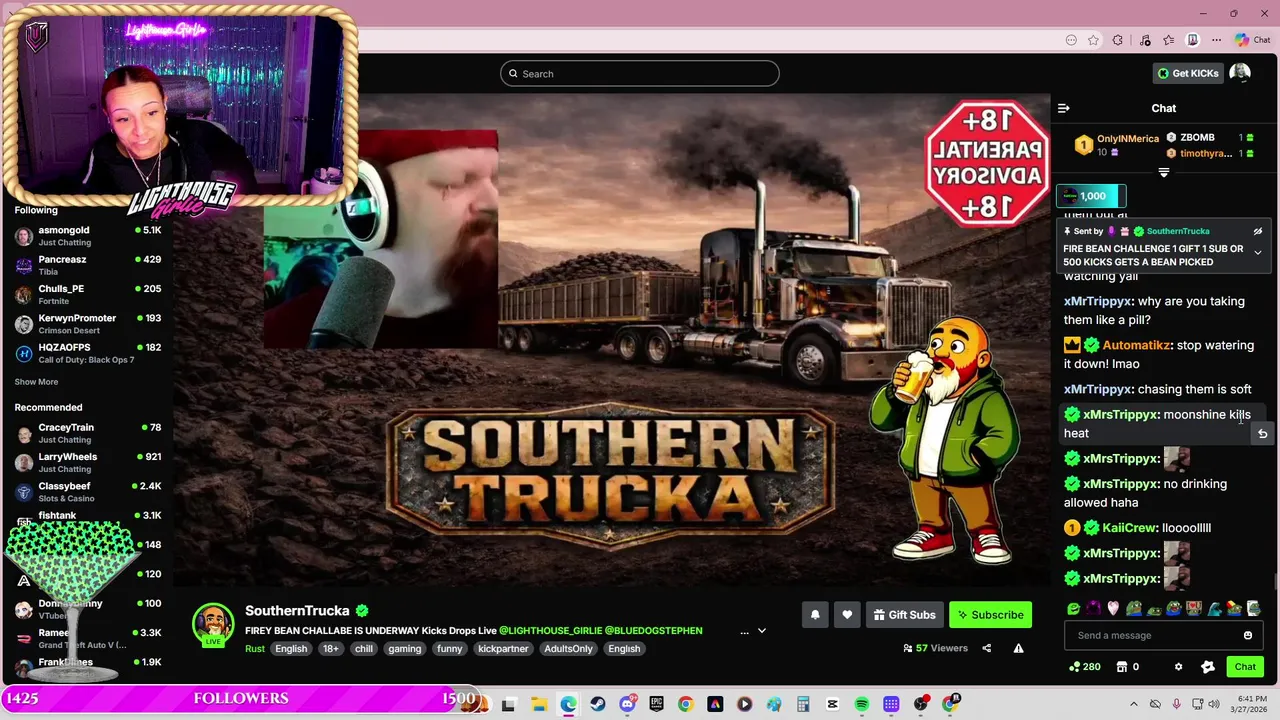This screenshot has height=720, width=1280.
Task: Send the pink heart quick emote
Action: [x=1113, y=608]
